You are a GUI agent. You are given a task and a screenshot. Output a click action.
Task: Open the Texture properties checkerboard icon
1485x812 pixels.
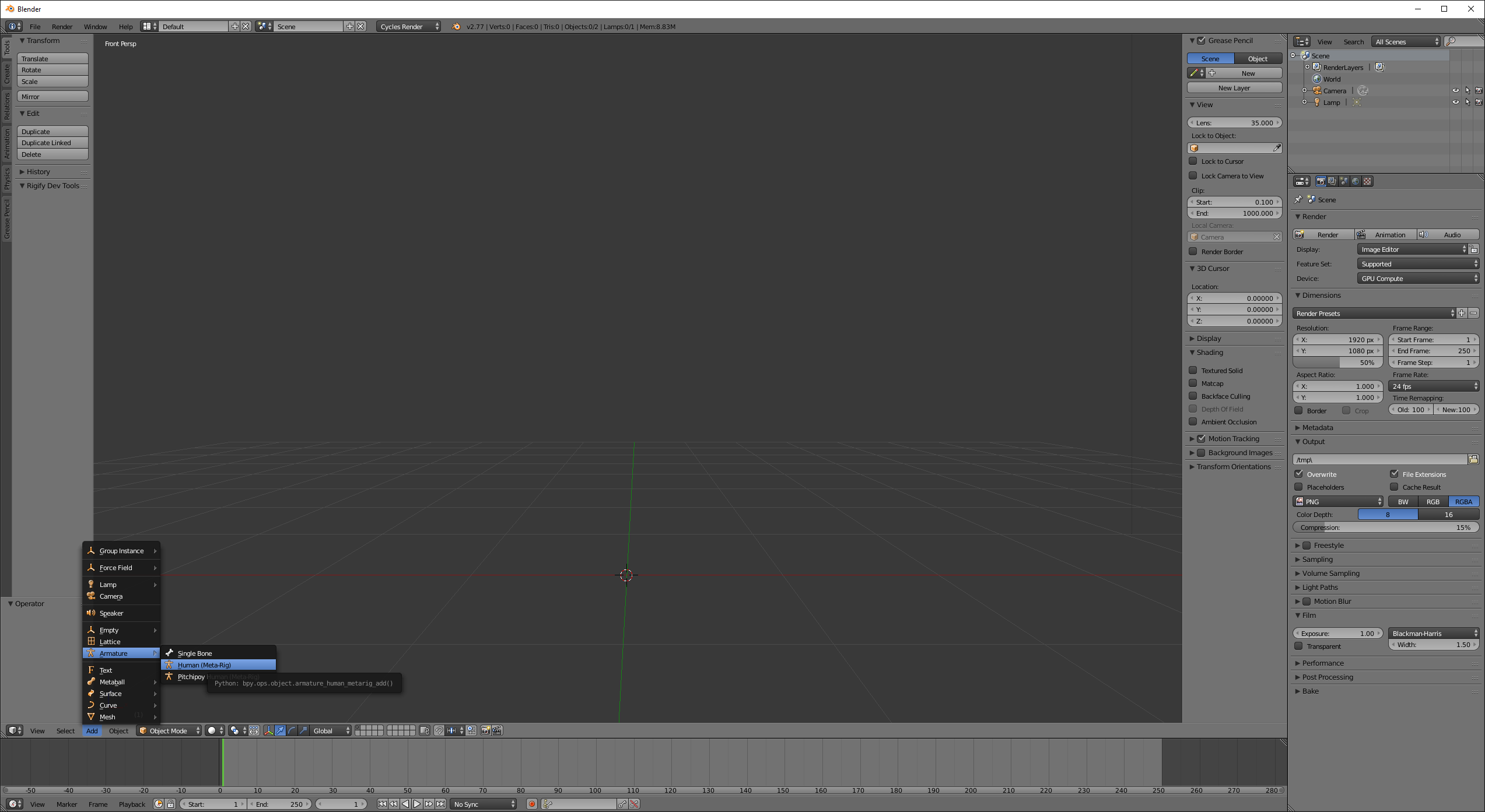click(x=1367, y=181)
